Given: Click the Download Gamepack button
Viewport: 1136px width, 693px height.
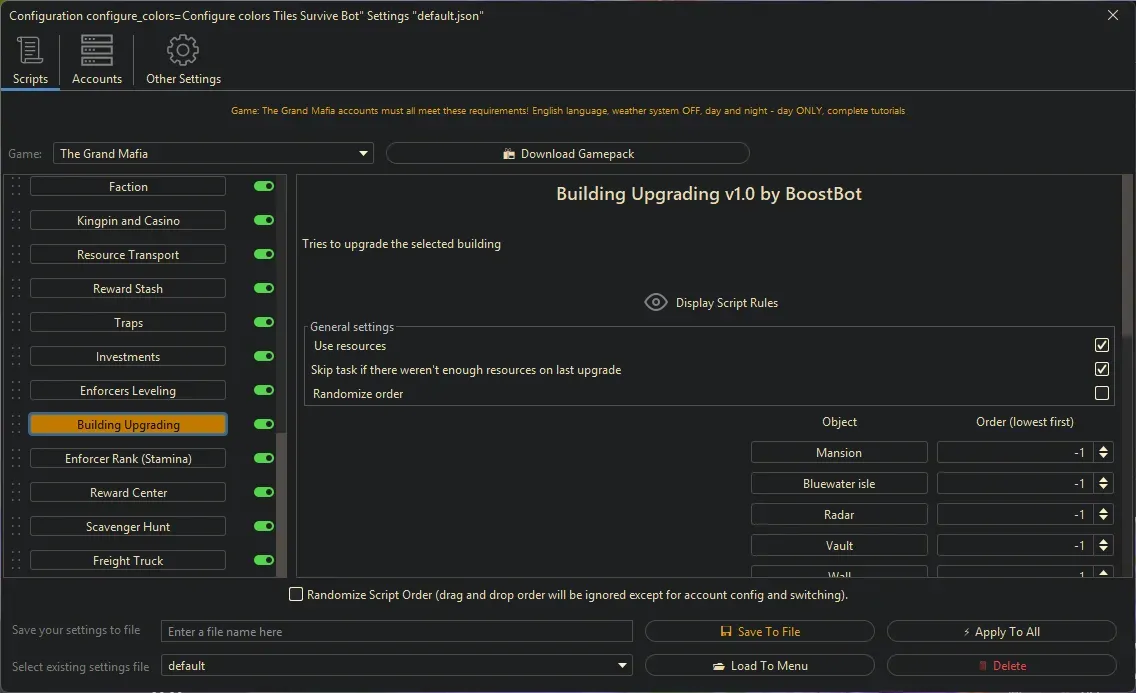Looking at the screenshot, I should [567, 154].
